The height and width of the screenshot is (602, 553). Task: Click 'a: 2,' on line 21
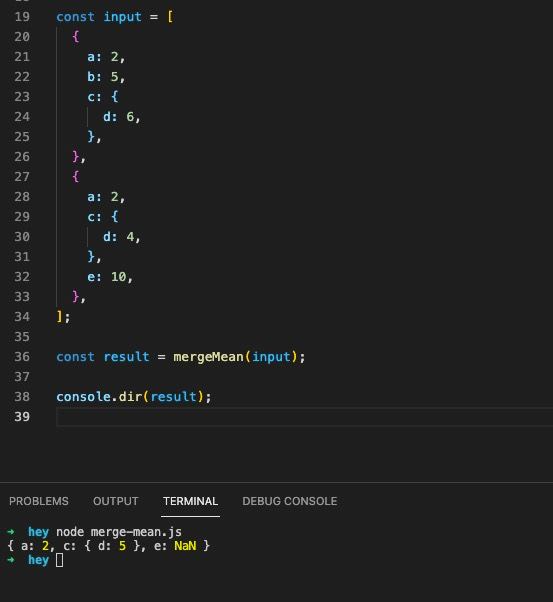106,57
